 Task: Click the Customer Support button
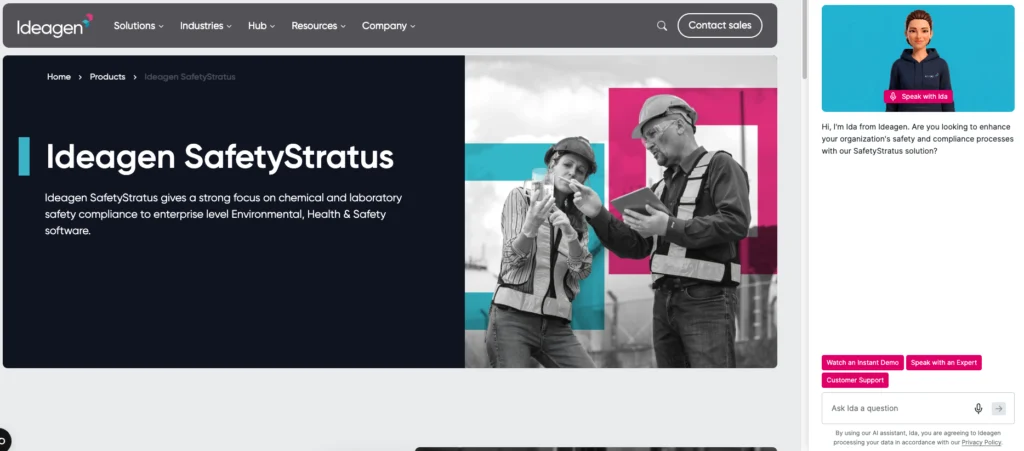[x=855, y=381]
